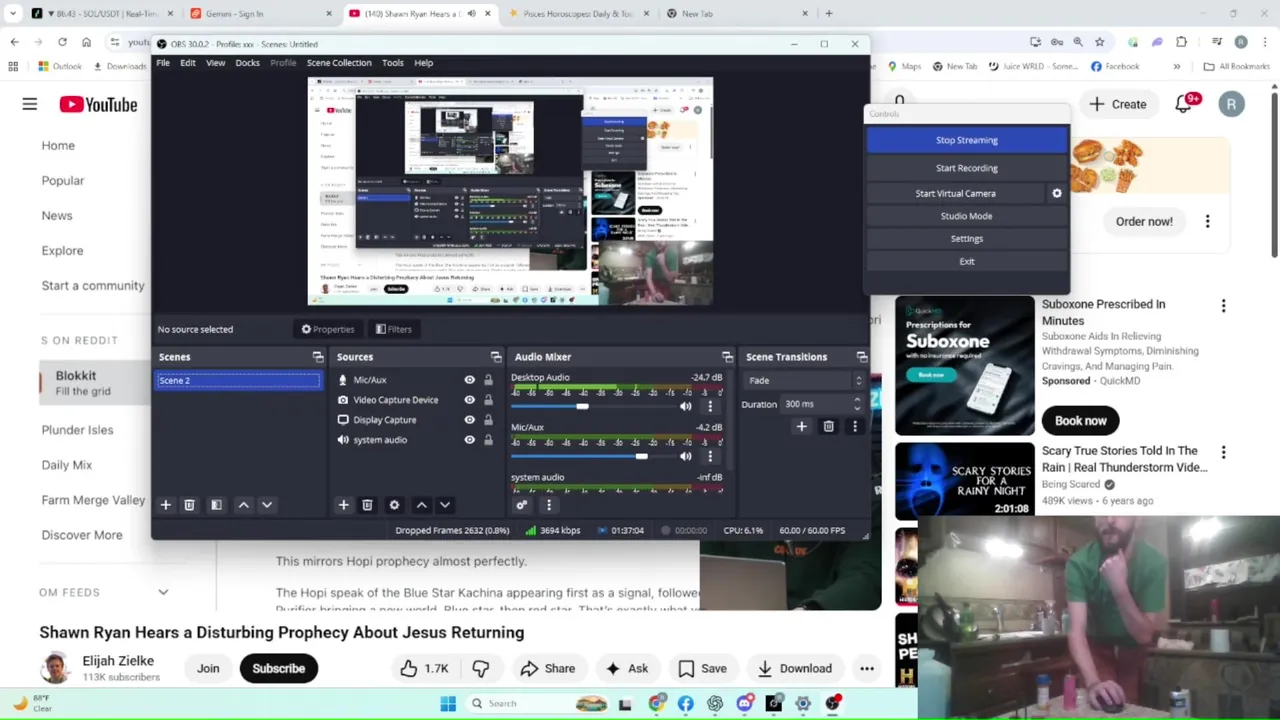This screenshot has height=720, width=1280.
Task: Remove selected scene with trash icon
Action: [189, 505]
